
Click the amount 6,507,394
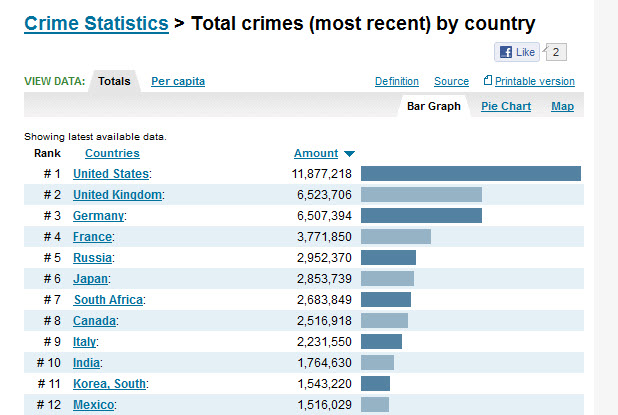(324, 216)
